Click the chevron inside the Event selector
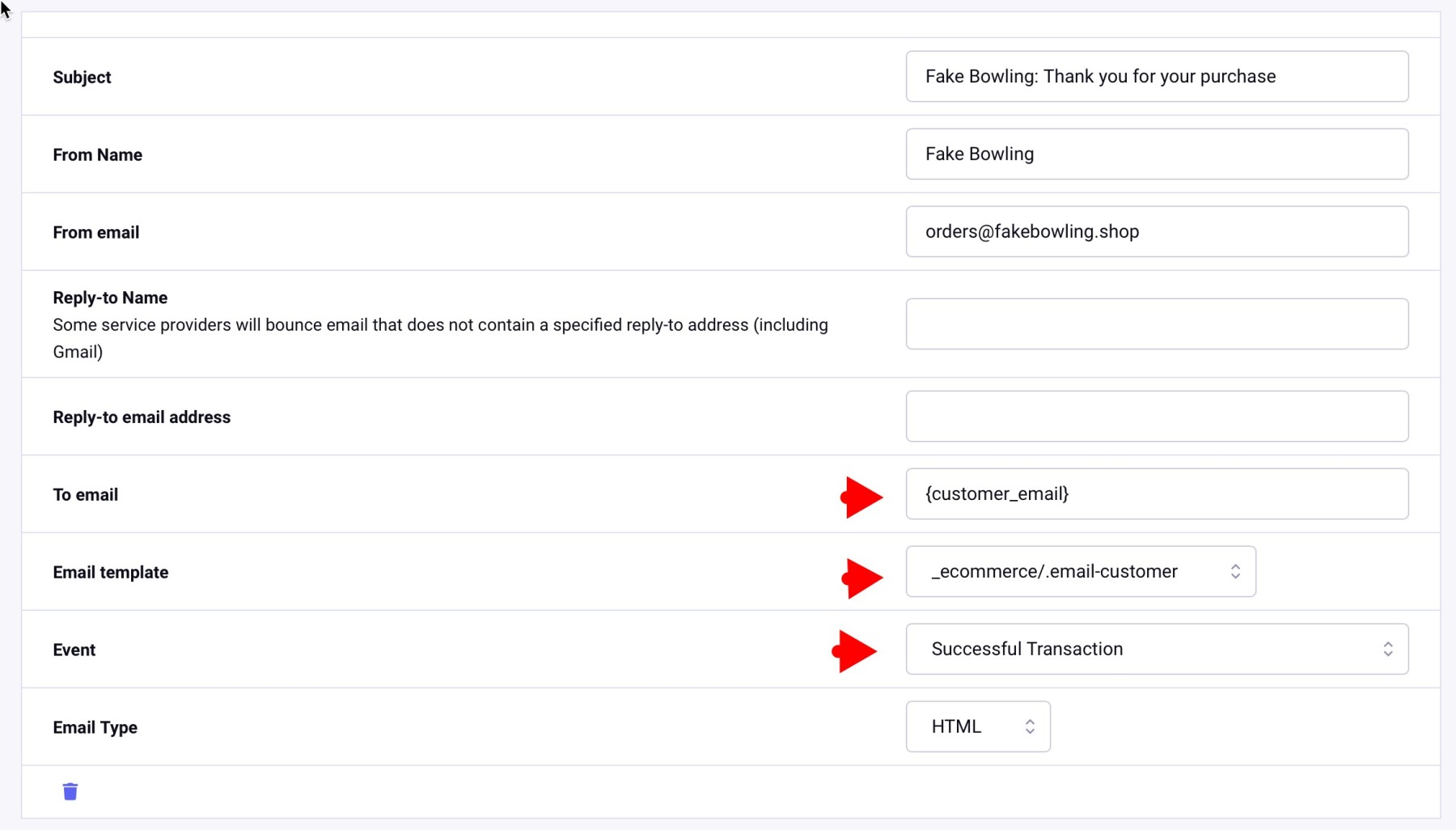This screenshot has width=1456, height=830. point(1388,648)
